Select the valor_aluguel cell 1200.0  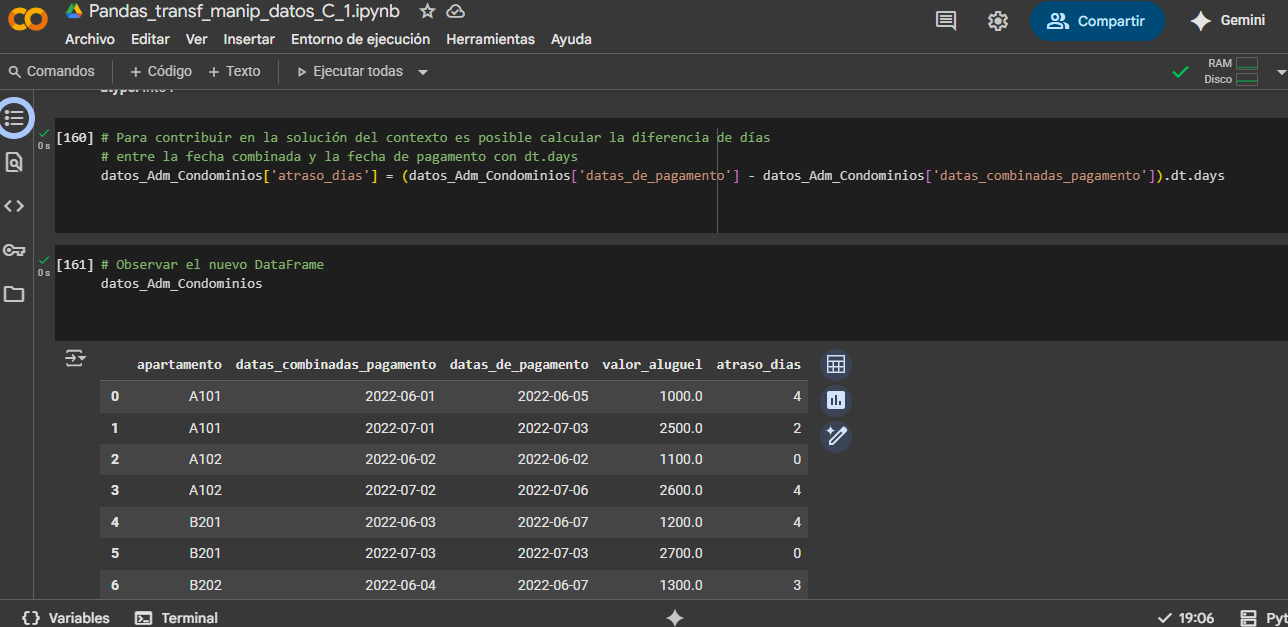click(x=681, y=522)
